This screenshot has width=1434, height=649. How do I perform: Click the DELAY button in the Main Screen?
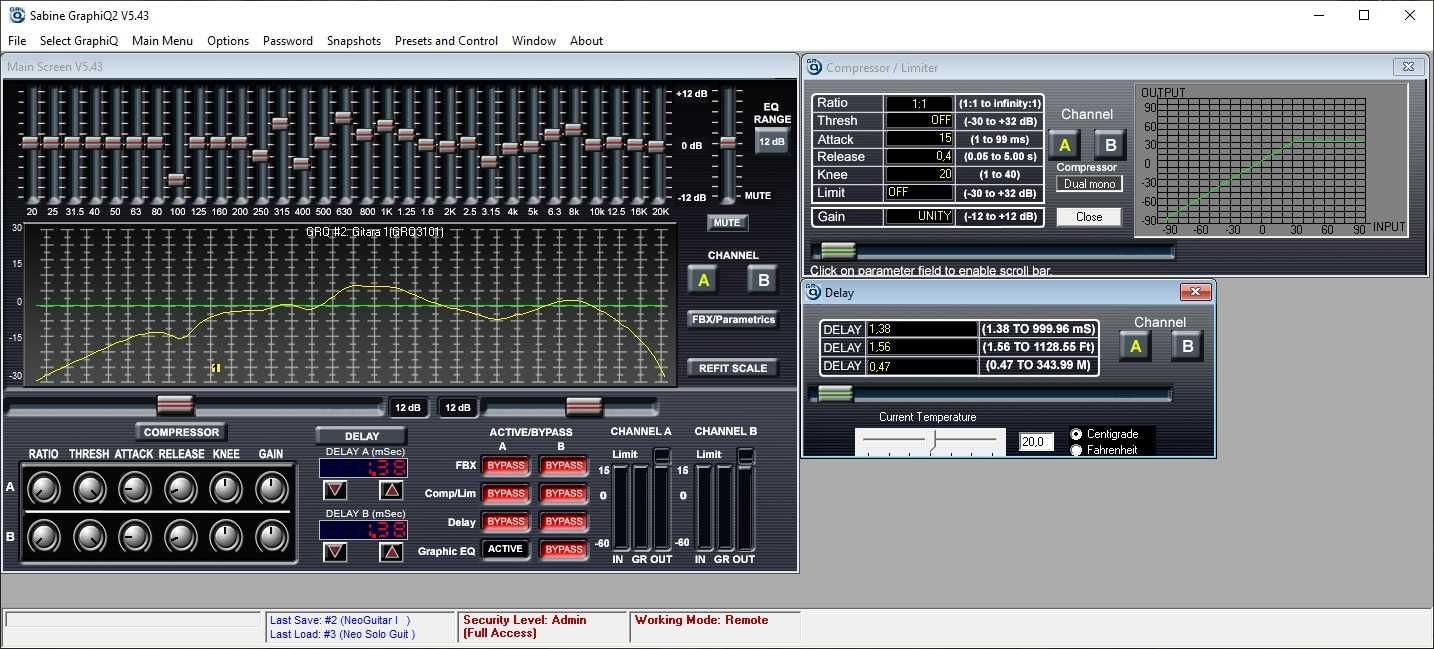pyautogui.click(x=361, y=436)
